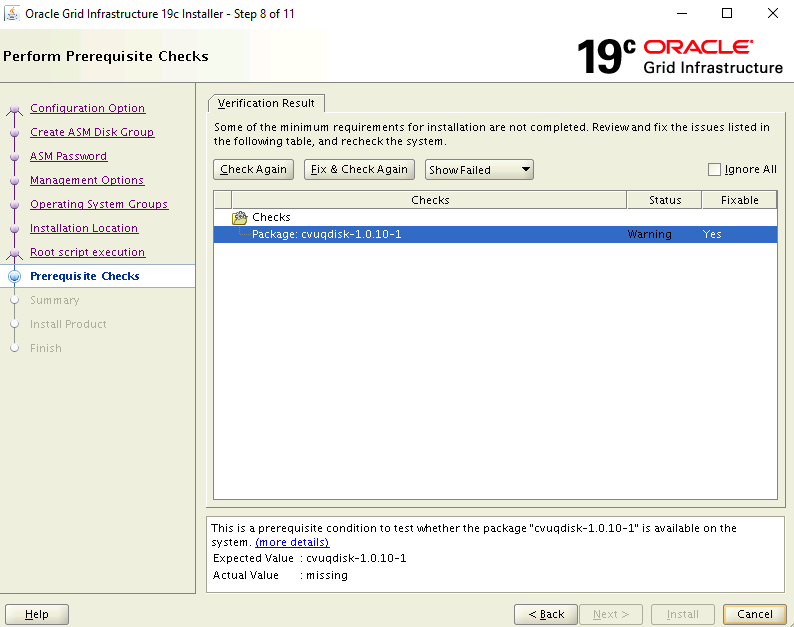
Task: Click the Configuration Option step bullet
Action: (15, 109)
